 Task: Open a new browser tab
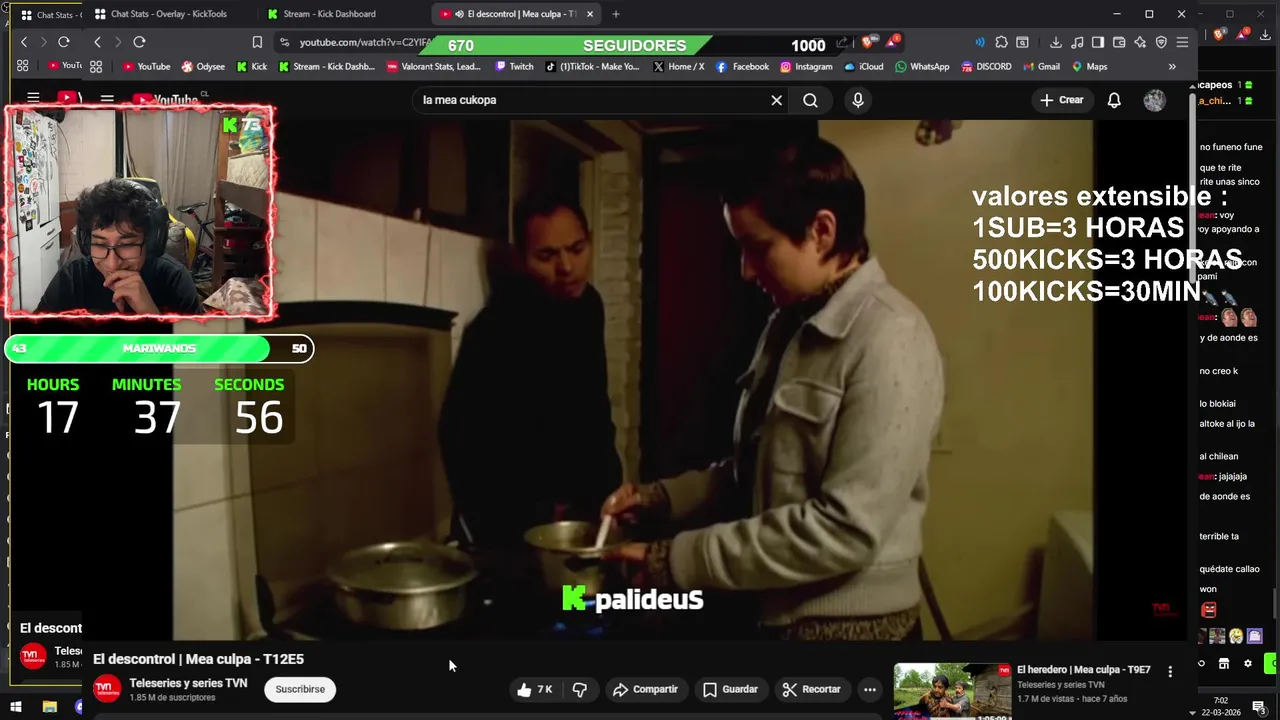[x=616, y=14]
